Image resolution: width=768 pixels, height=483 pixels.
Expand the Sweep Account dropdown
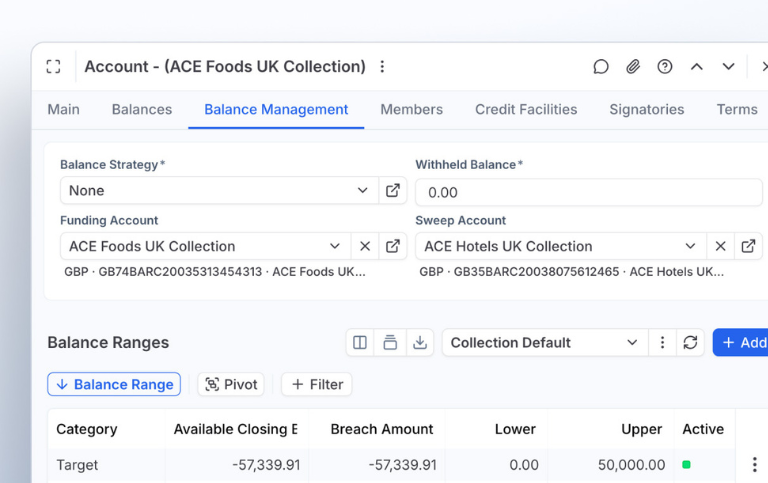click(x=690, y=246)
